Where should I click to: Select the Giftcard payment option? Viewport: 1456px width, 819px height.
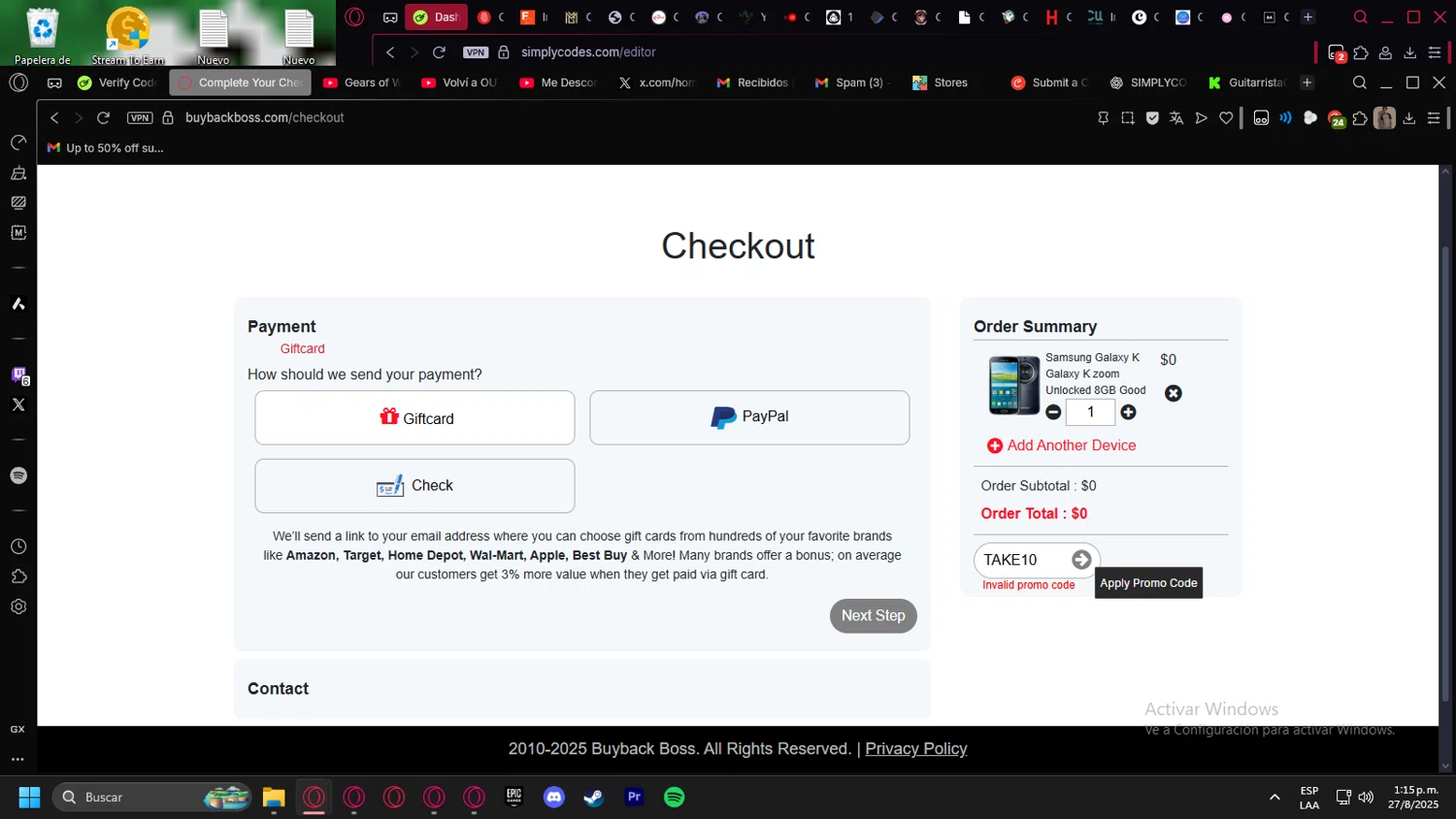[414, 418]
